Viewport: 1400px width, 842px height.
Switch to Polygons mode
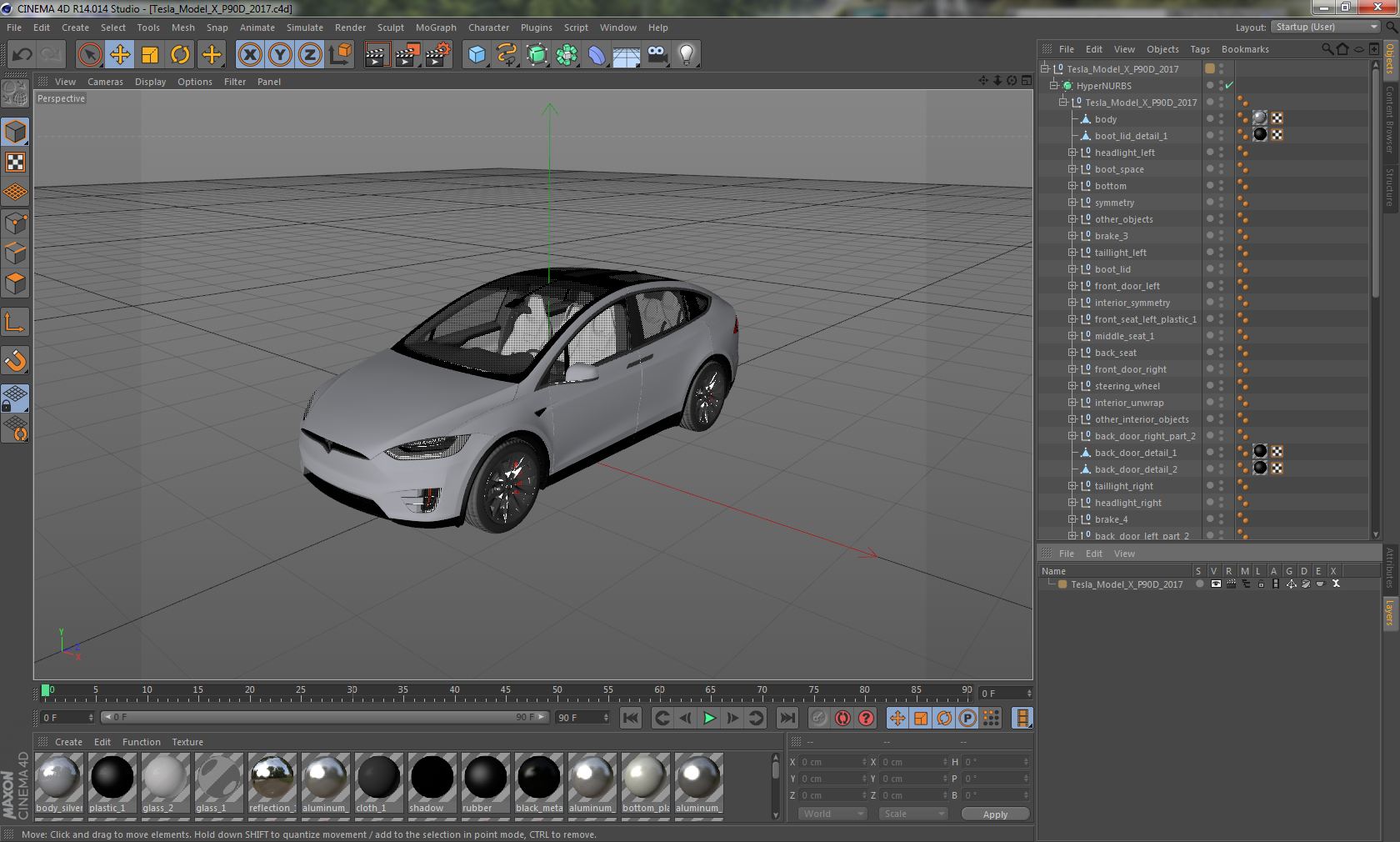(15, 284)
